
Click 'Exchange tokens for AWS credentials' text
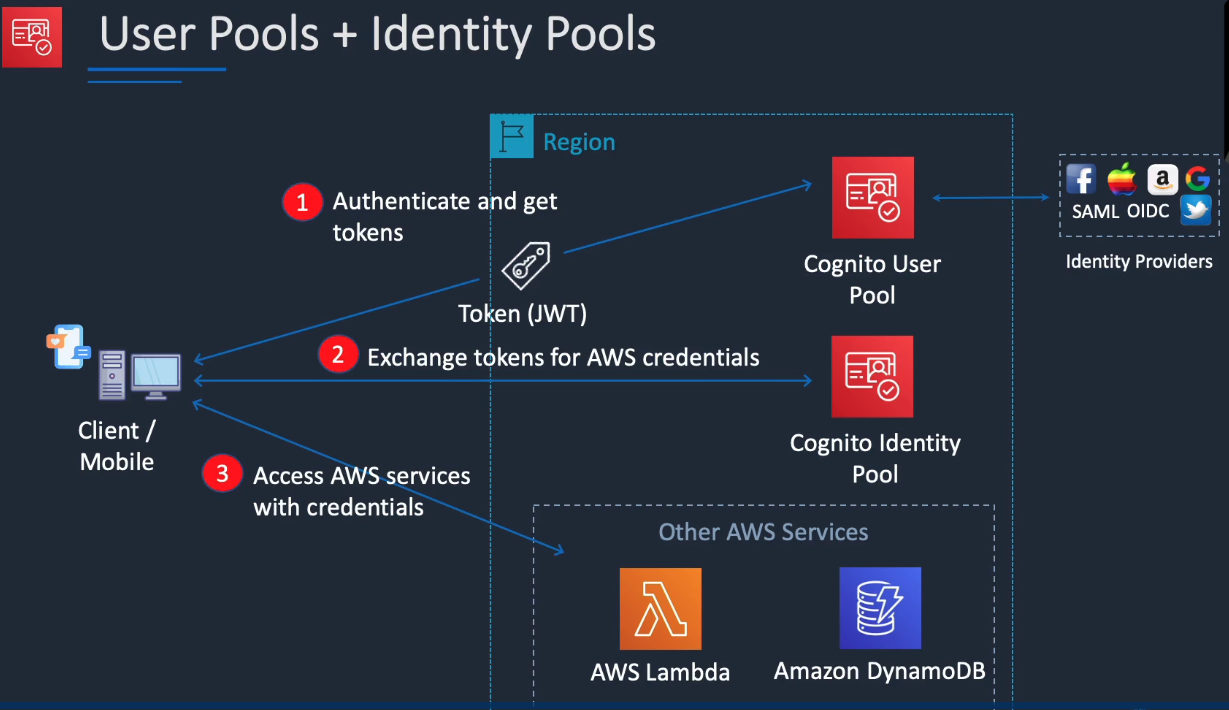pos(563,357)
